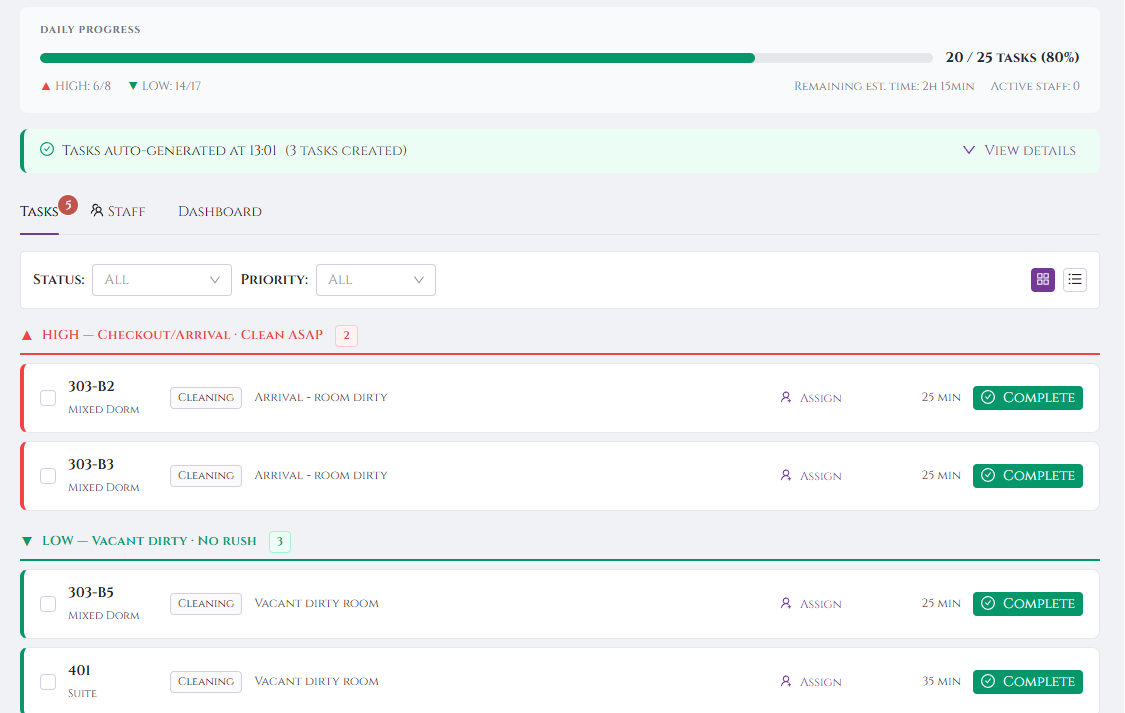Screen dimensions: 1125x713
Task: Open the Status filter dropdown
Action: pyautogui.click(x=162, y=280)
